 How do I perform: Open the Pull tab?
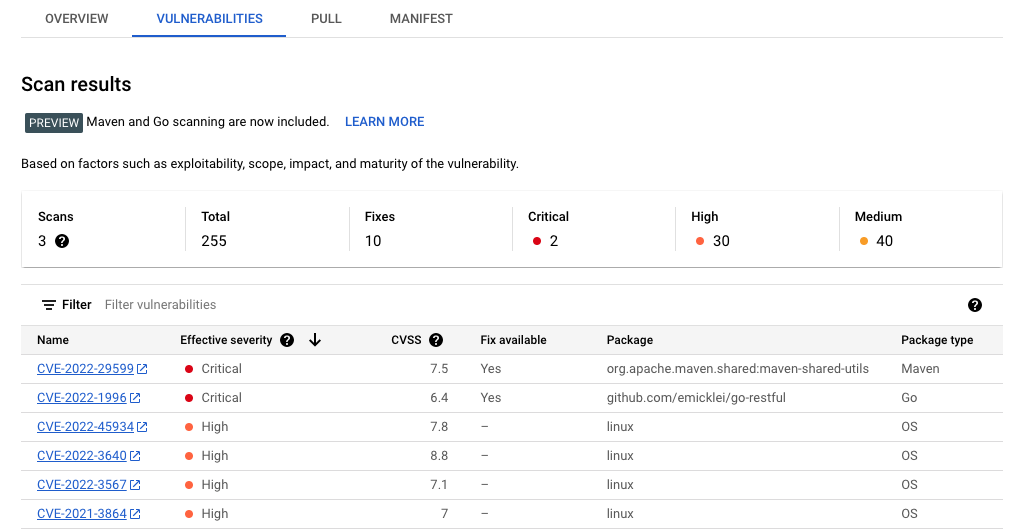pos(326,19)
